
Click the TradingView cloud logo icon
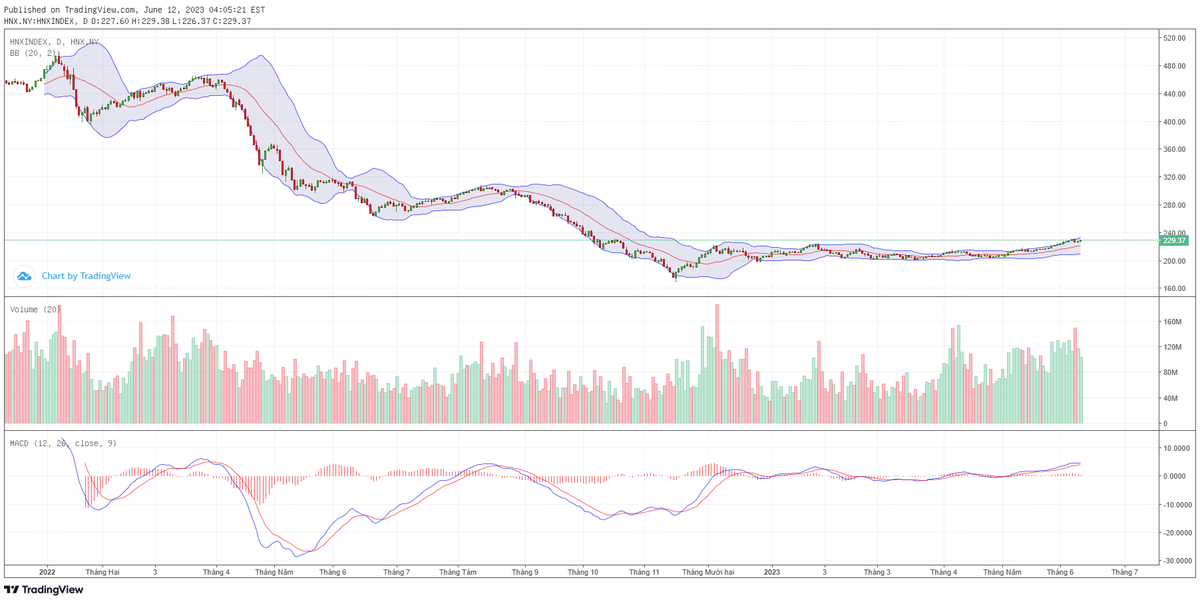[24, 273]
